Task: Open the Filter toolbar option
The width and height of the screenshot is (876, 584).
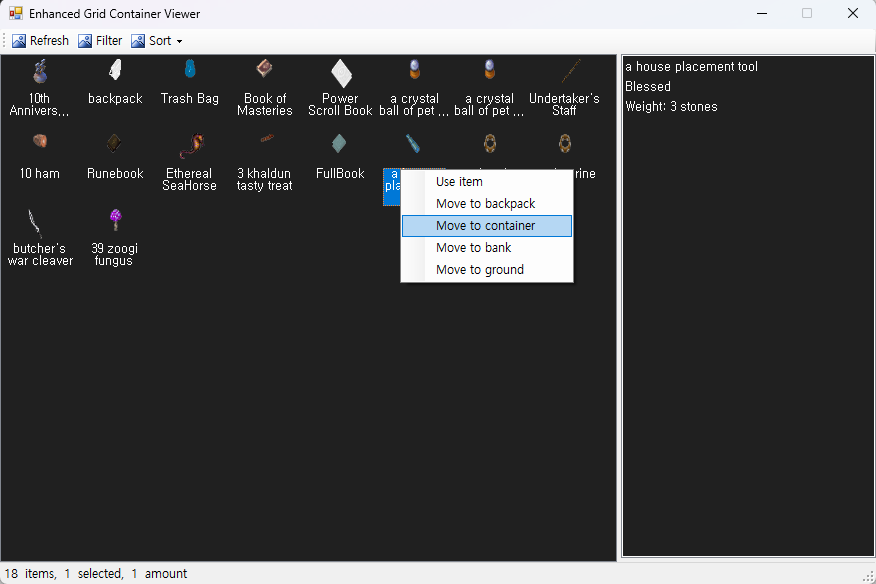Action: pyautogui.click(x=100, y=41)
